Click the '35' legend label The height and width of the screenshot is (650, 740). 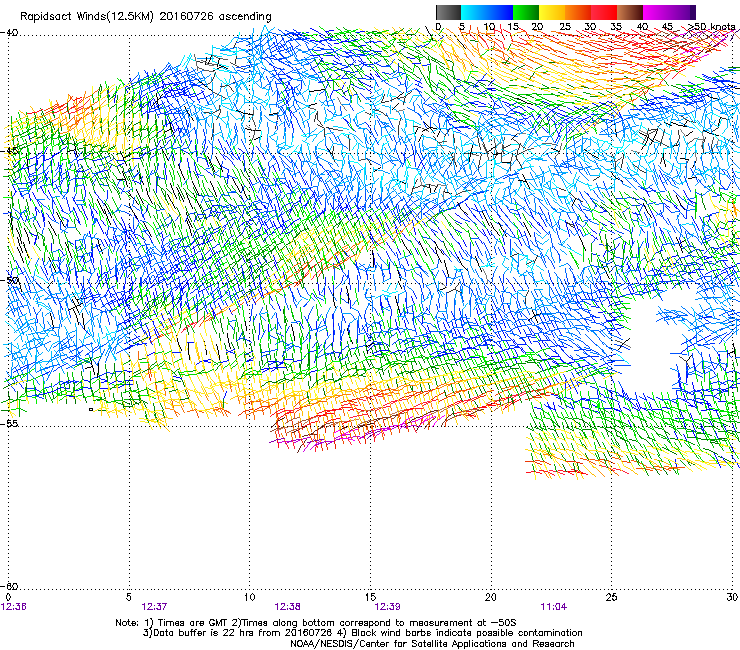(x=616, y=26)
